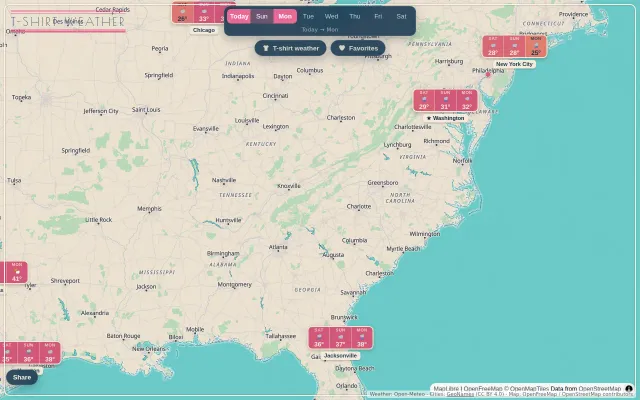
Task: Click Charlotte on the map
Action: click(359, 207)
